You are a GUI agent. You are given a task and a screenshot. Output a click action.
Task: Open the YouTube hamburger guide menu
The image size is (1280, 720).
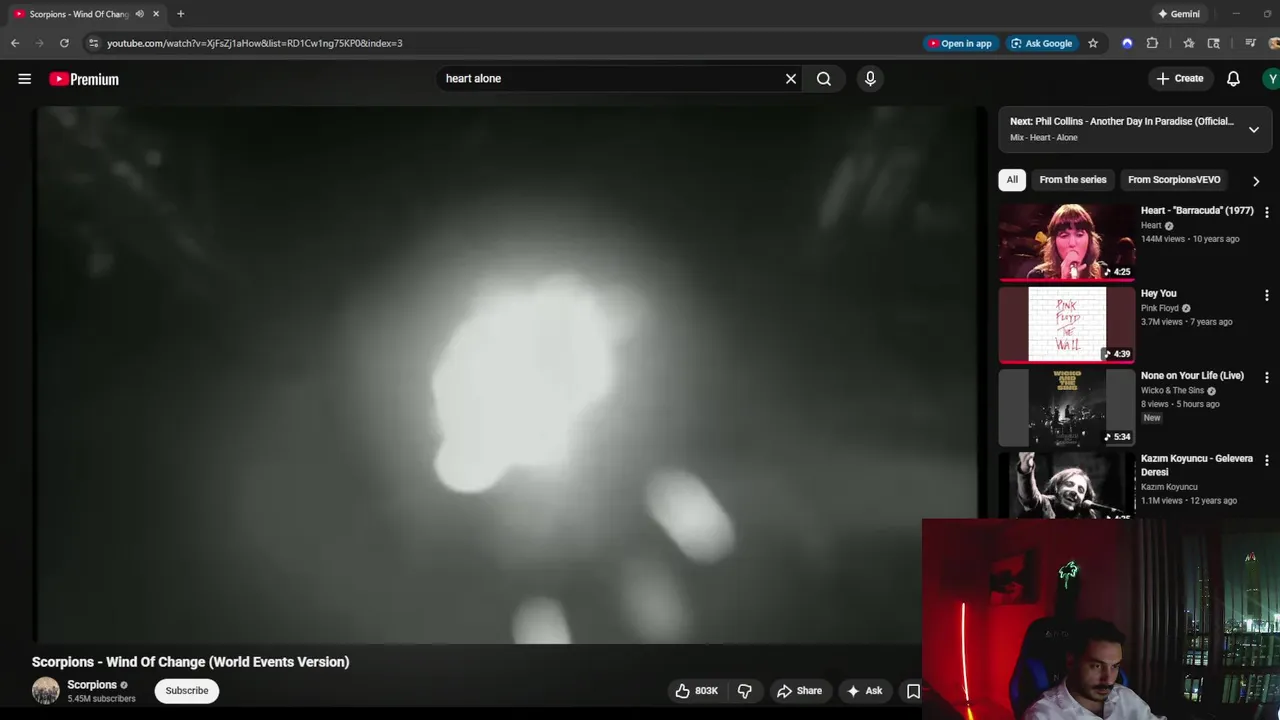tap(24, 79)
